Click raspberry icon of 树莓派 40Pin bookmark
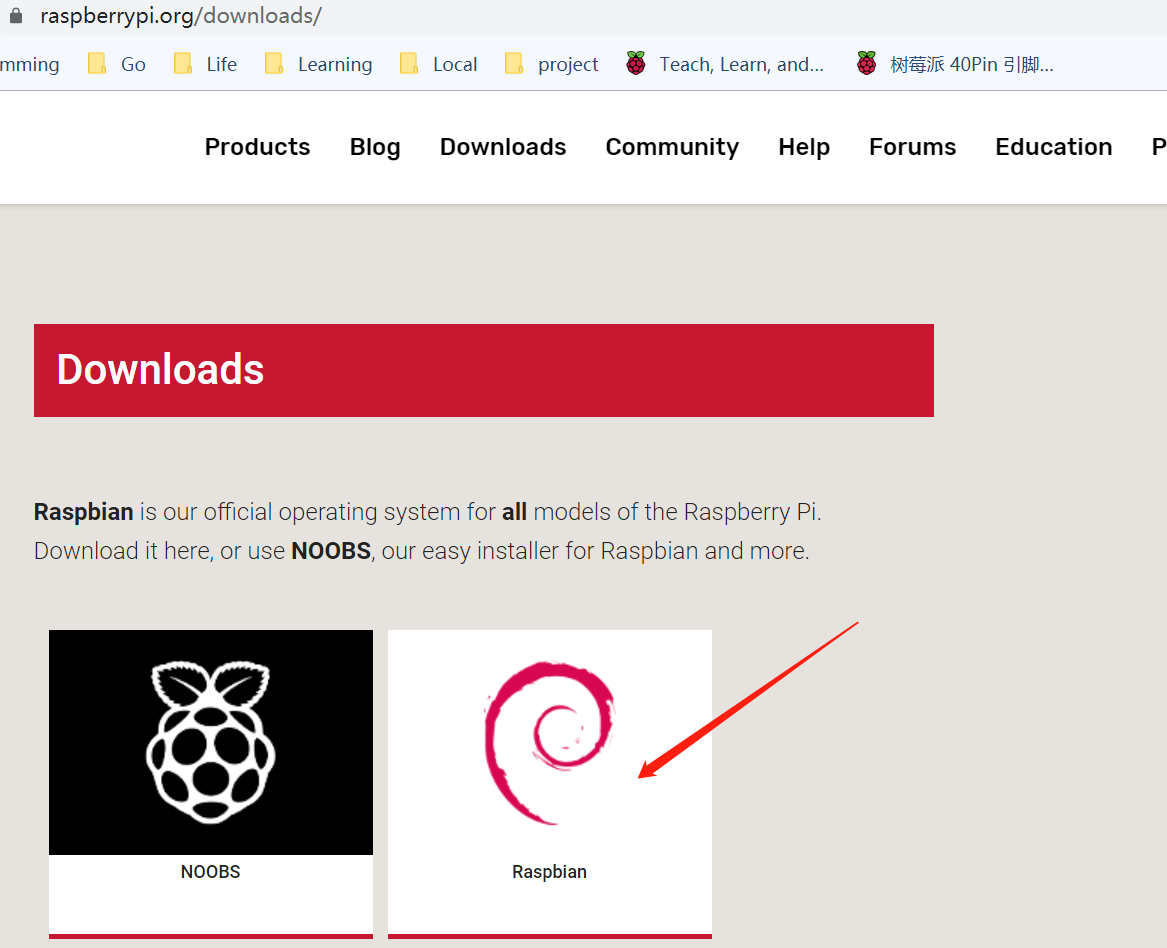This screenshot has height=948, width=1167. [866, 64]
